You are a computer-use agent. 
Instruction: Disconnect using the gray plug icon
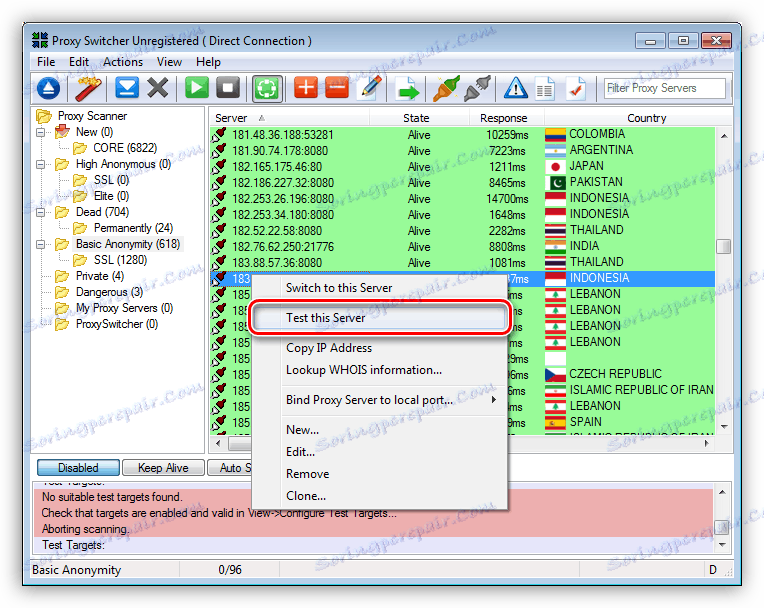click(478, 89)
